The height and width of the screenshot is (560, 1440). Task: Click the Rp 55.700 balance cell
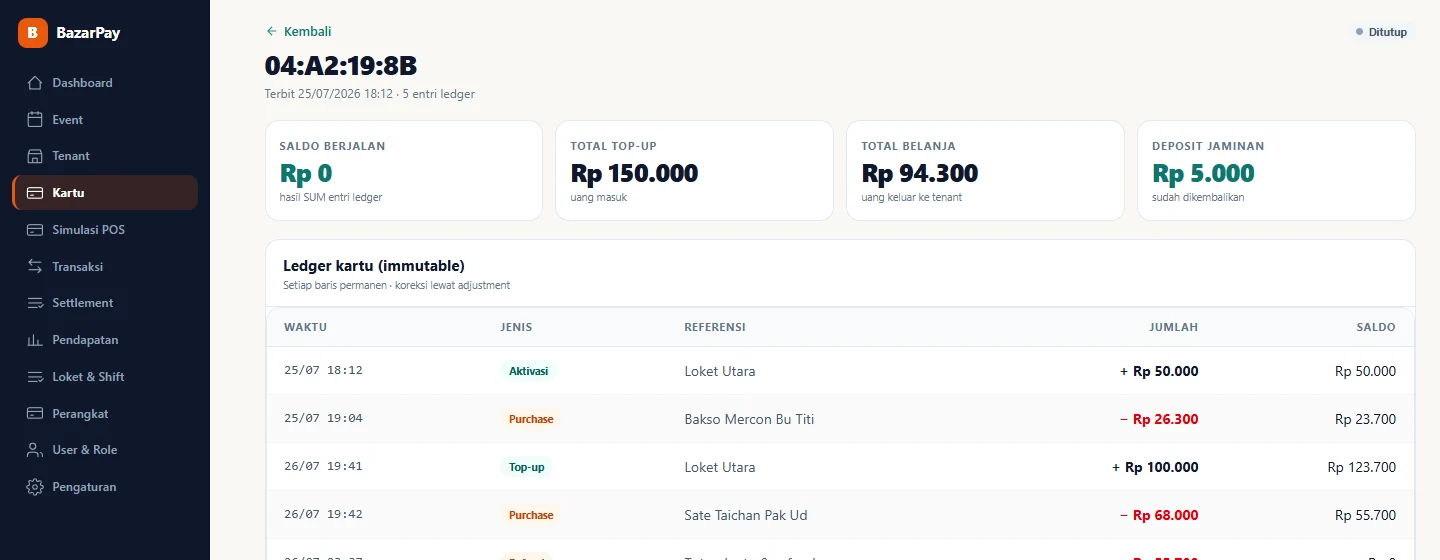coord(1366,515)
